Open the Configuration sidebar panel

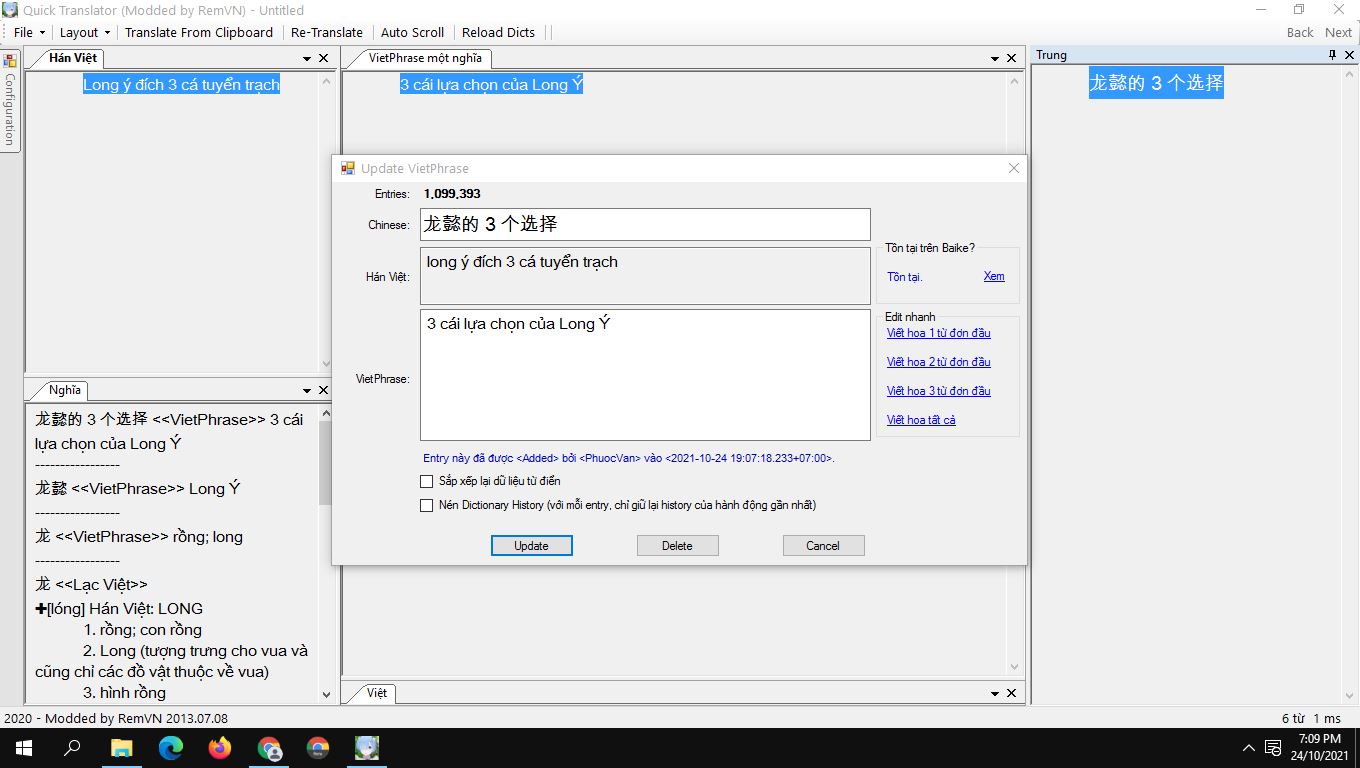pyautogui.click(x=10, y=100)
